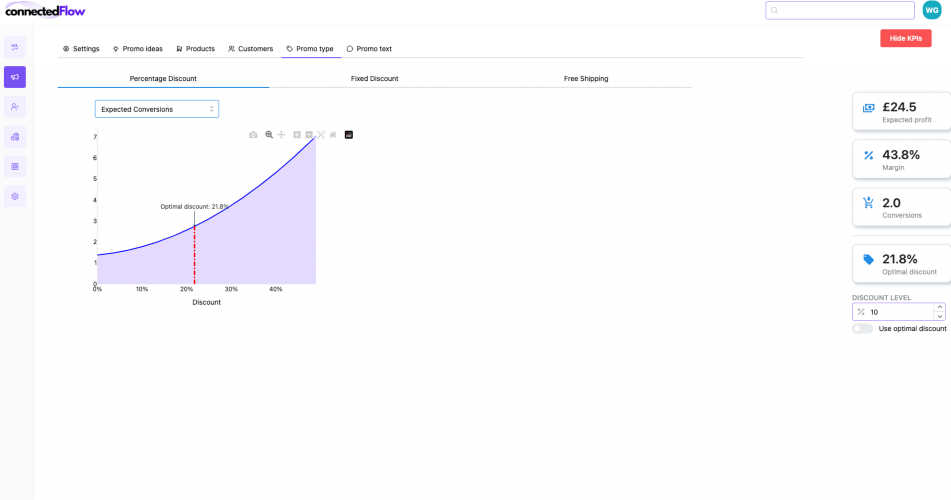This screenshot has width=951, height=500.
Task: Reset chart axes with home icon
Action: point(333,135)
